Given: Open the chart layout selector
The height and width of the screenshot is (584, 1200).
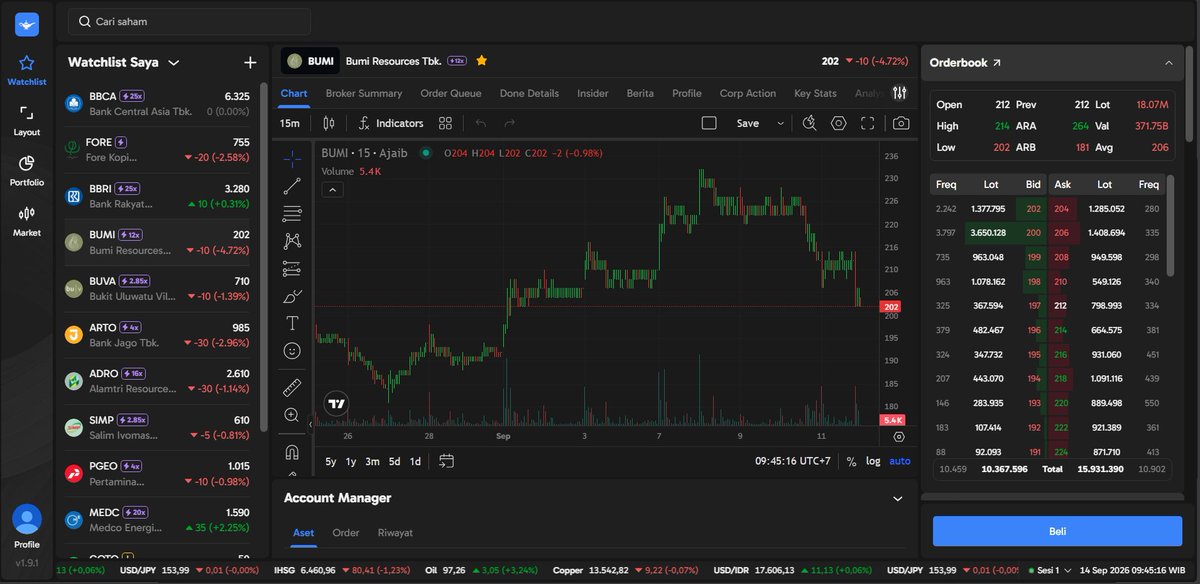Looking at the screenshot, I should [x=709, y=123].
